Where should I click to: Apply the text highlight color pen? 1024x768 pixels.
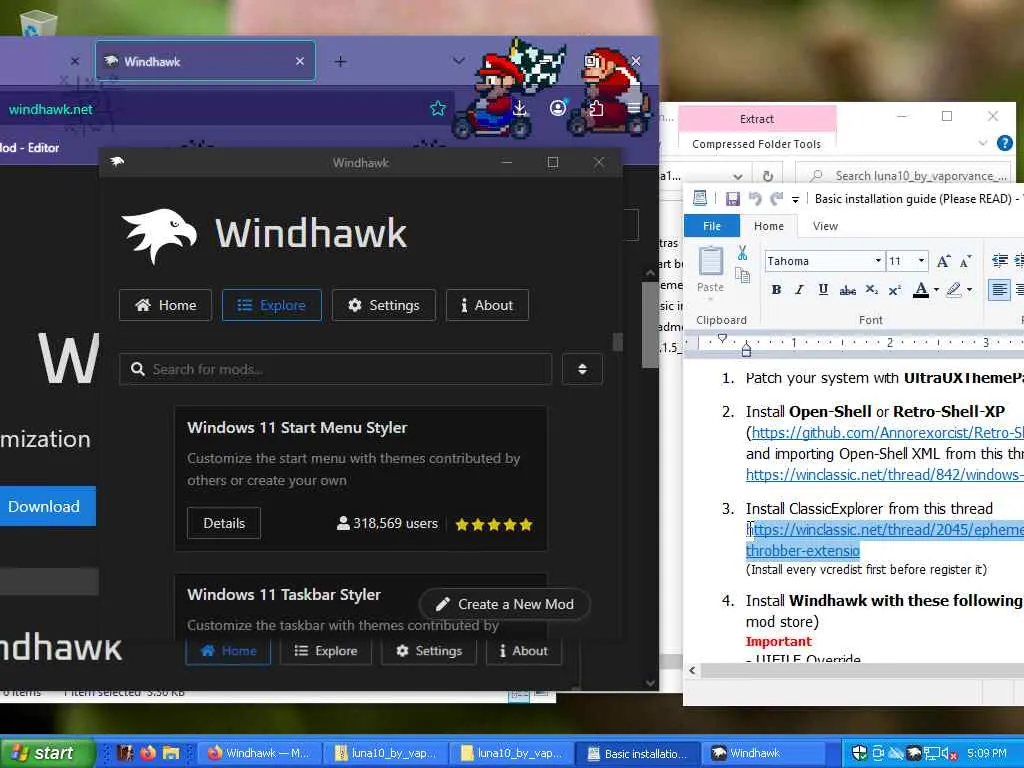(954, 289)
